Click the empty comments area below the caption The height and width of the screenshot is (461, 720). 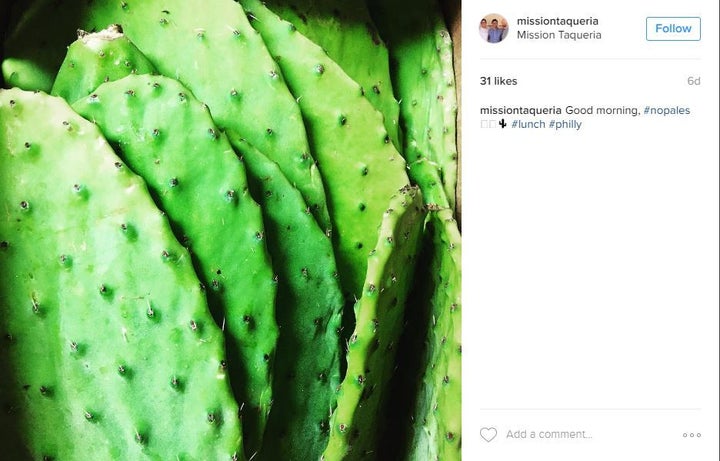pos(590,271)
